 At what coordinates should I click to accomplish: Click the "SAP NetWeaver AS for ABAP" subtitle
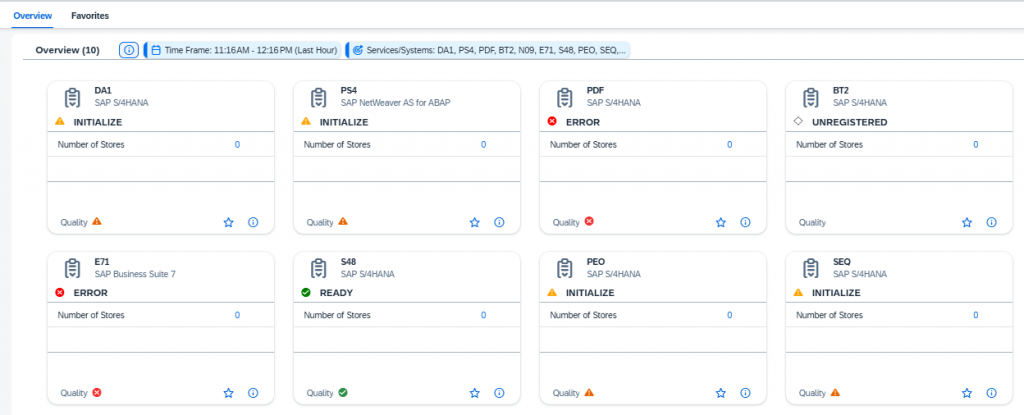pyautogui.click(x=396, y=103)
